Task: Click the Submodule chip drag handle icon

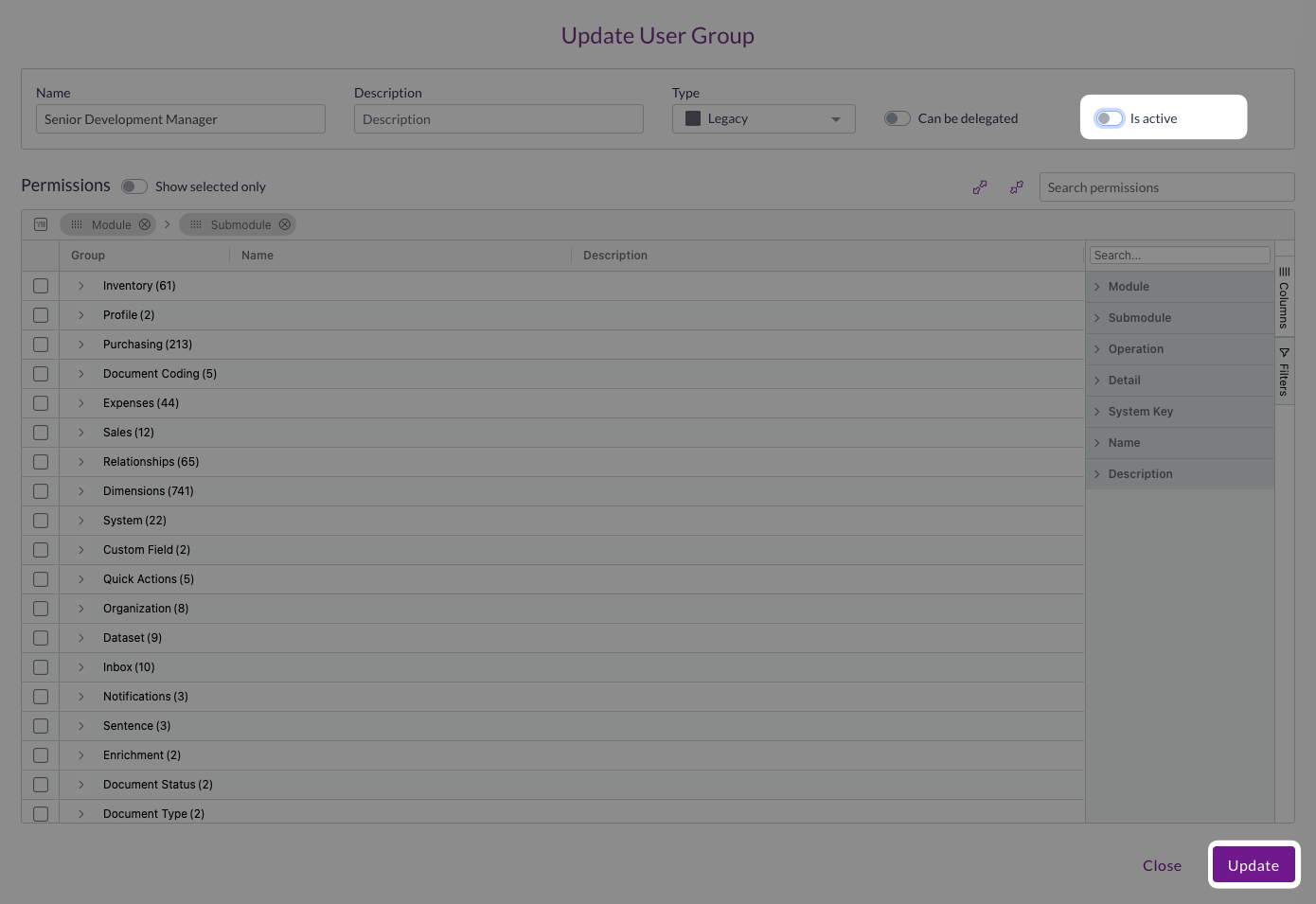Action: pos(196,224)
